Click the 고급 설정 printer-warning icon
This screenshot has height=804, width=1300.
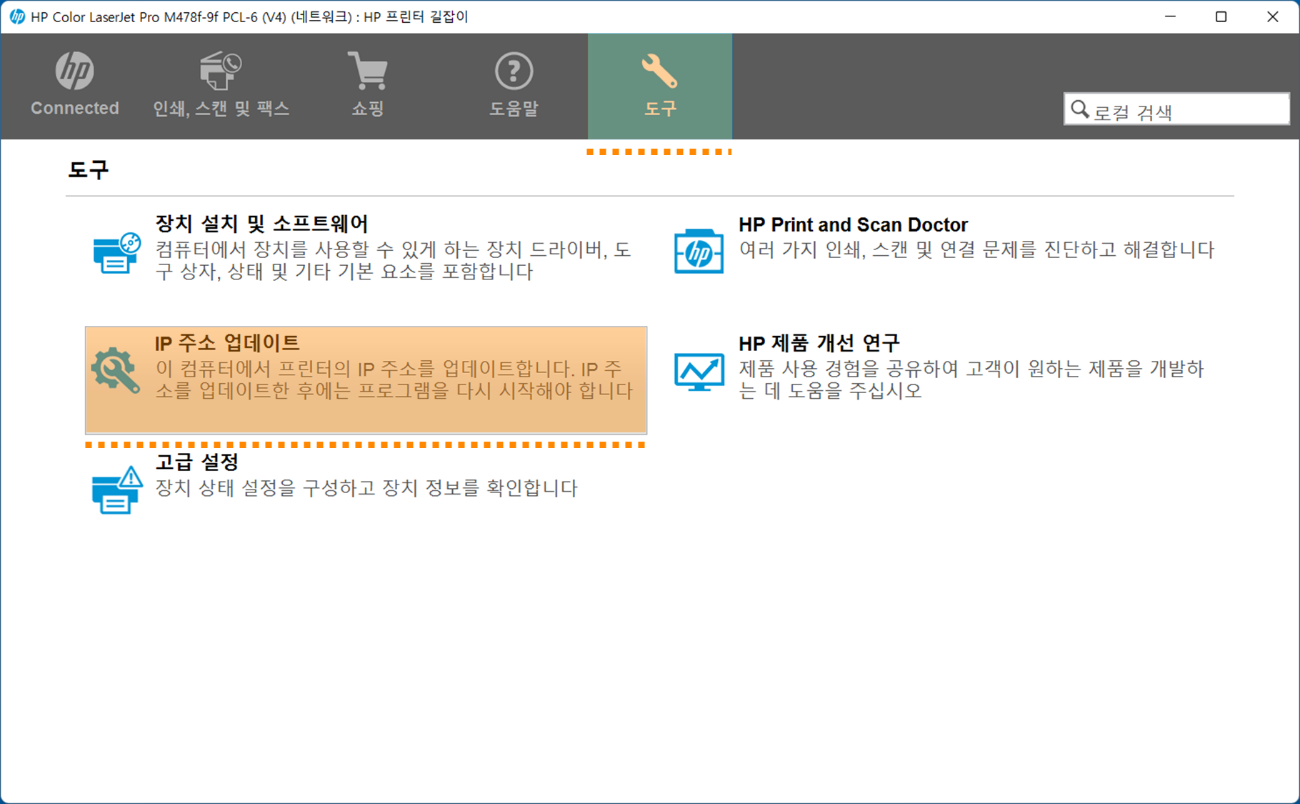point(117,490)
